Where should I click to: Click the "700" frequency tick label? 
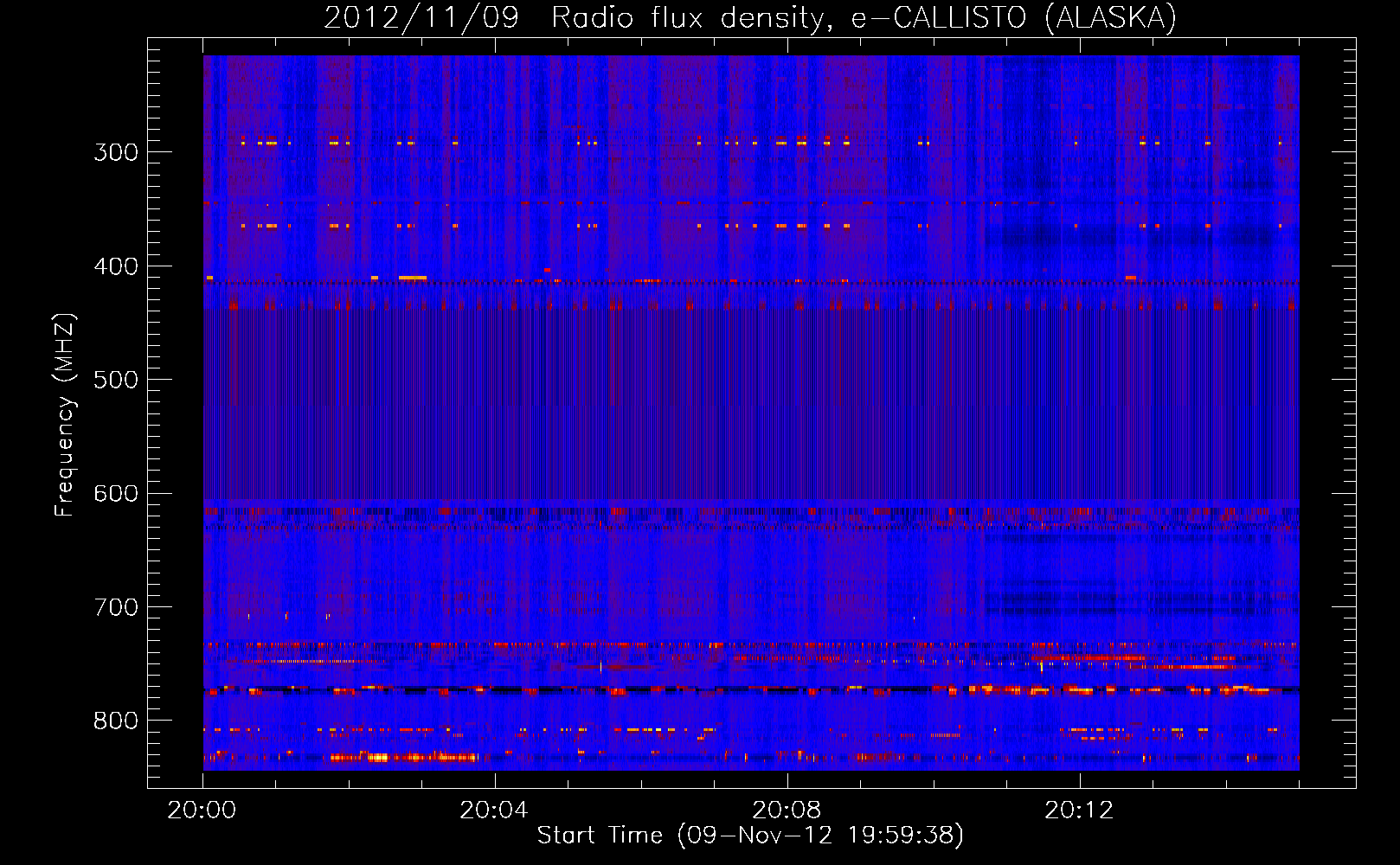click(x=116, y=607)
